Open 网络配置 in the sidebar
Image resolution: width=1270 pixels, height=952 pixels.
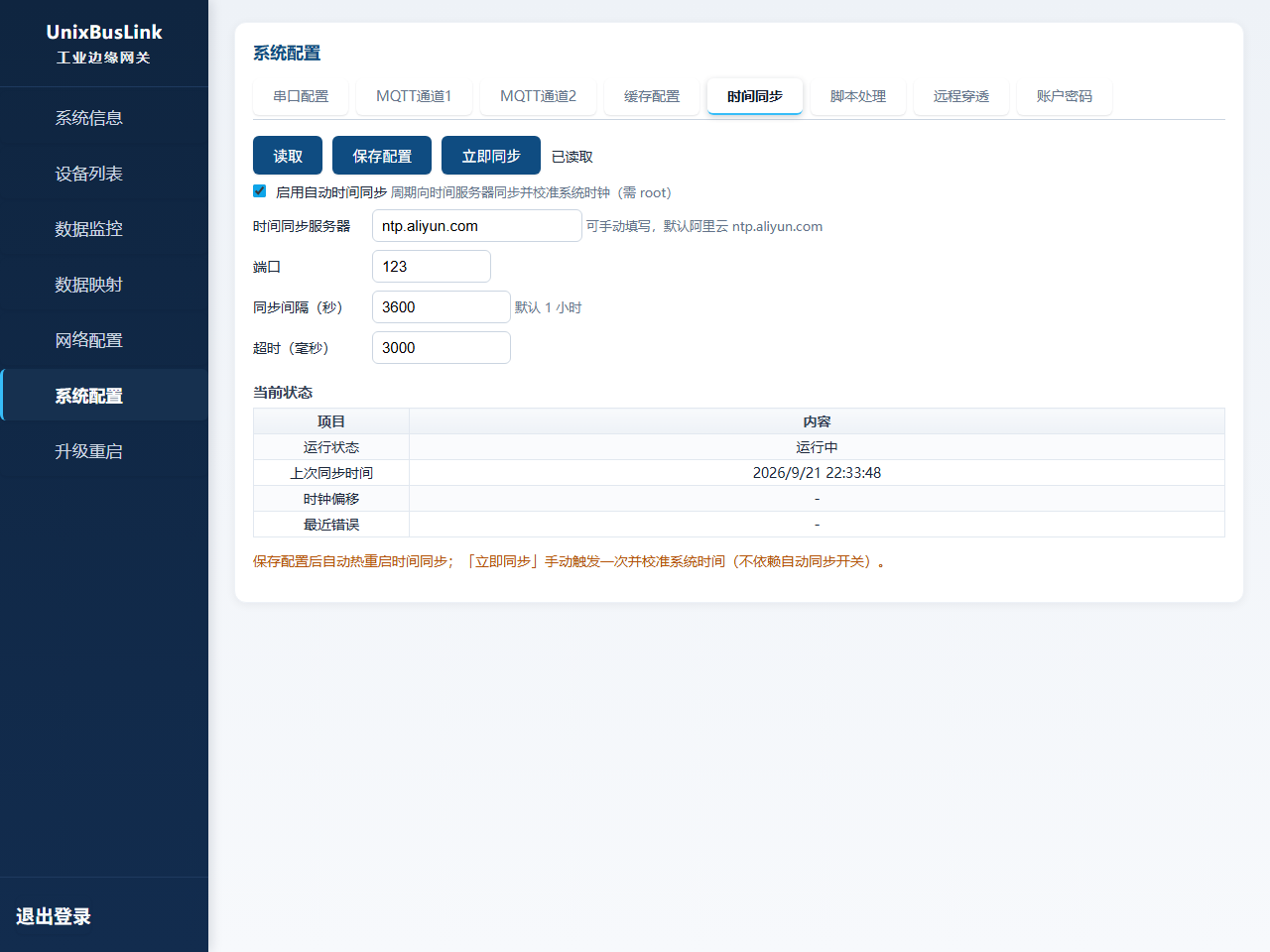pos(104,340)
